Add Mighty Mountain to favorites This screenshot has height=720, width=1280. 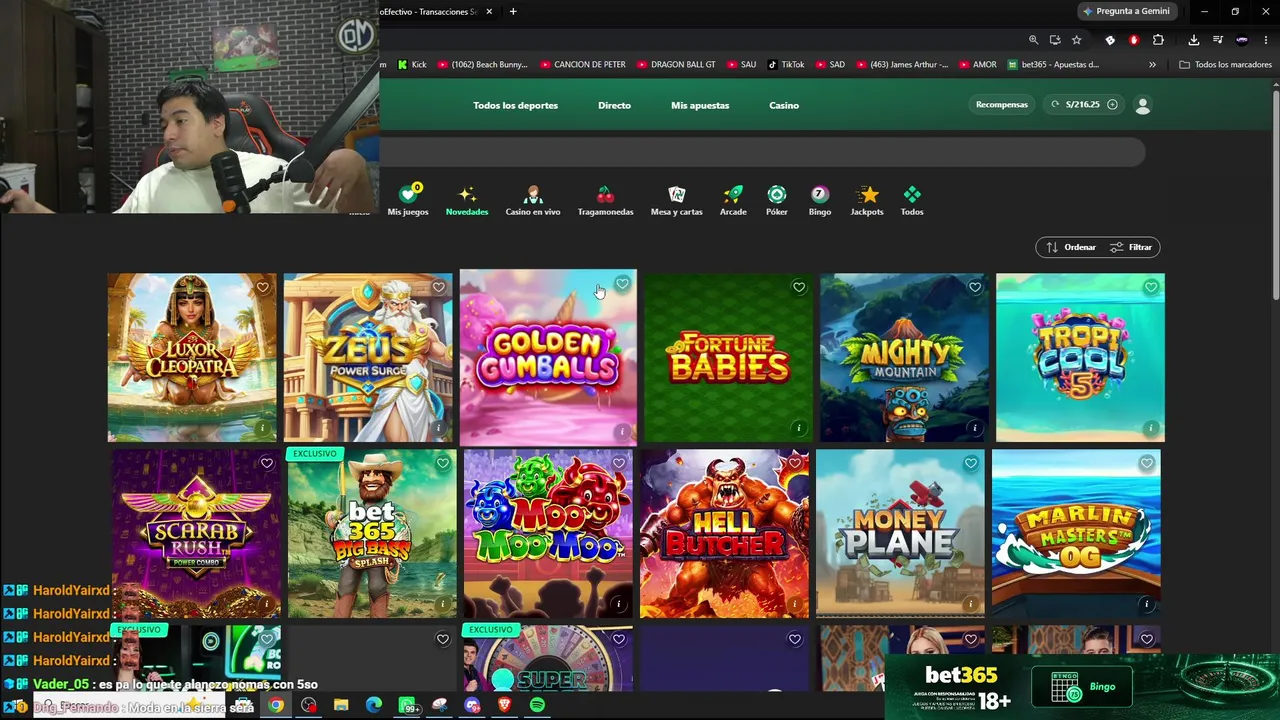[x=974, y=287]
